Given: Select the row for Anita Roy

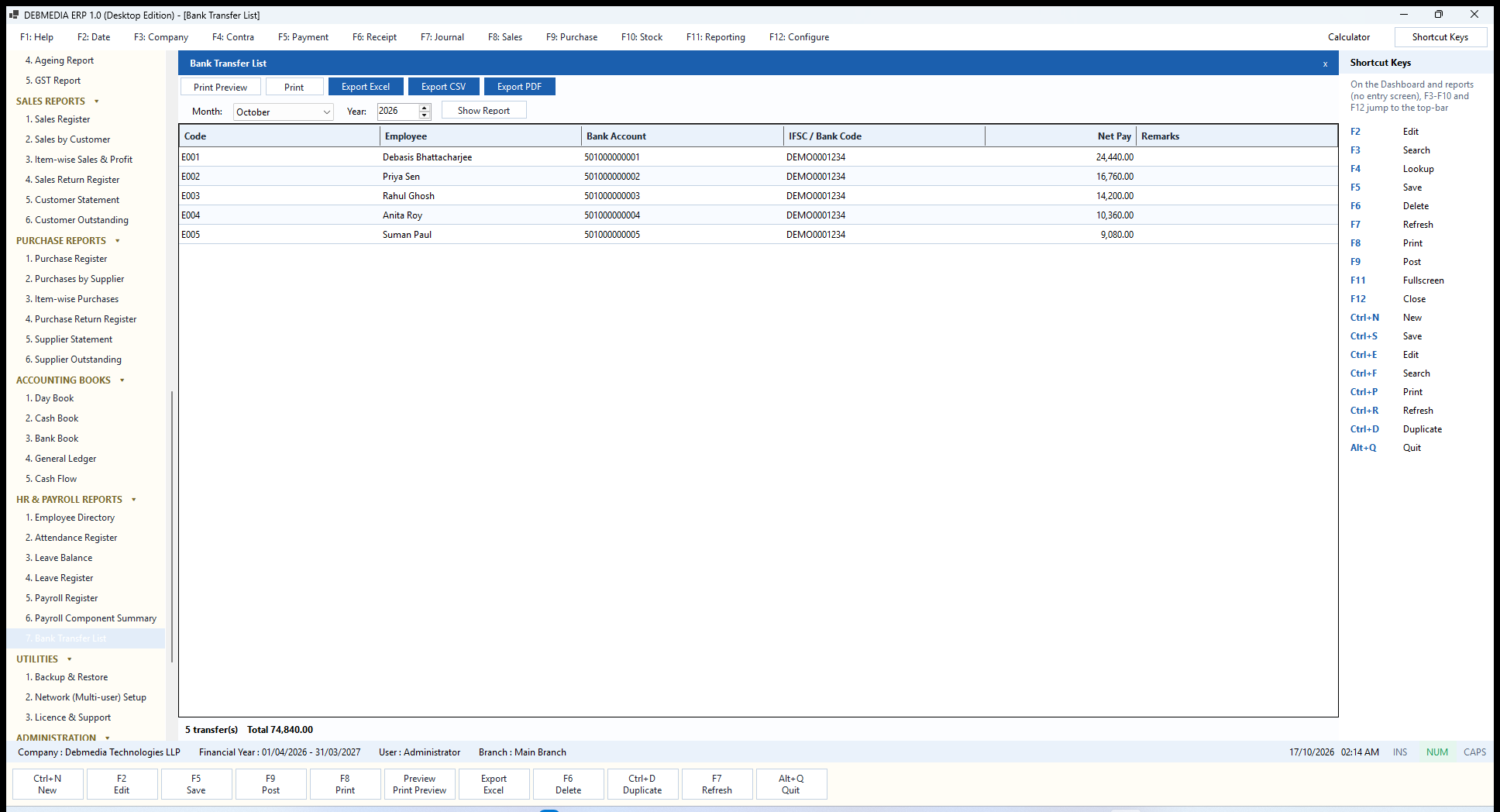Looking at the screenshot, I should pyautogui.click(x=758, y=215).
